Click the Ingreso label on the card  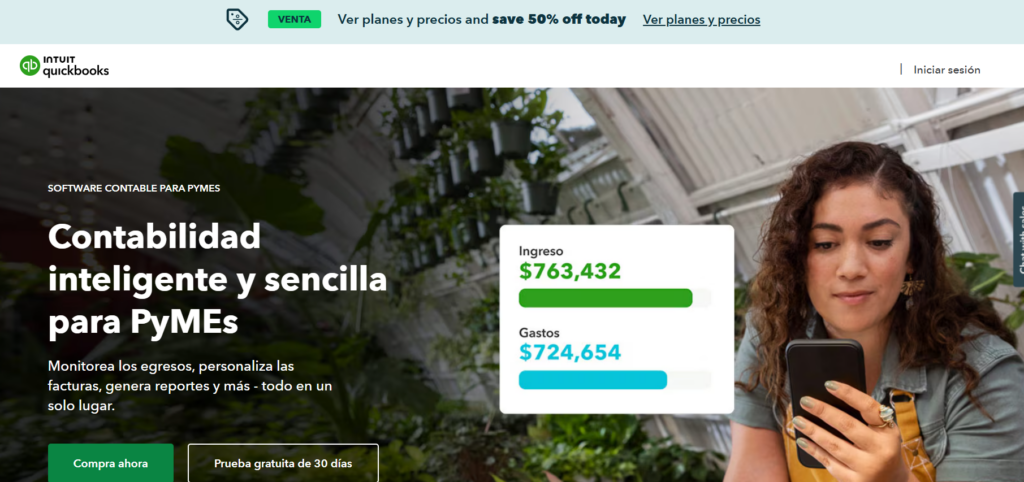coord(541,250)
